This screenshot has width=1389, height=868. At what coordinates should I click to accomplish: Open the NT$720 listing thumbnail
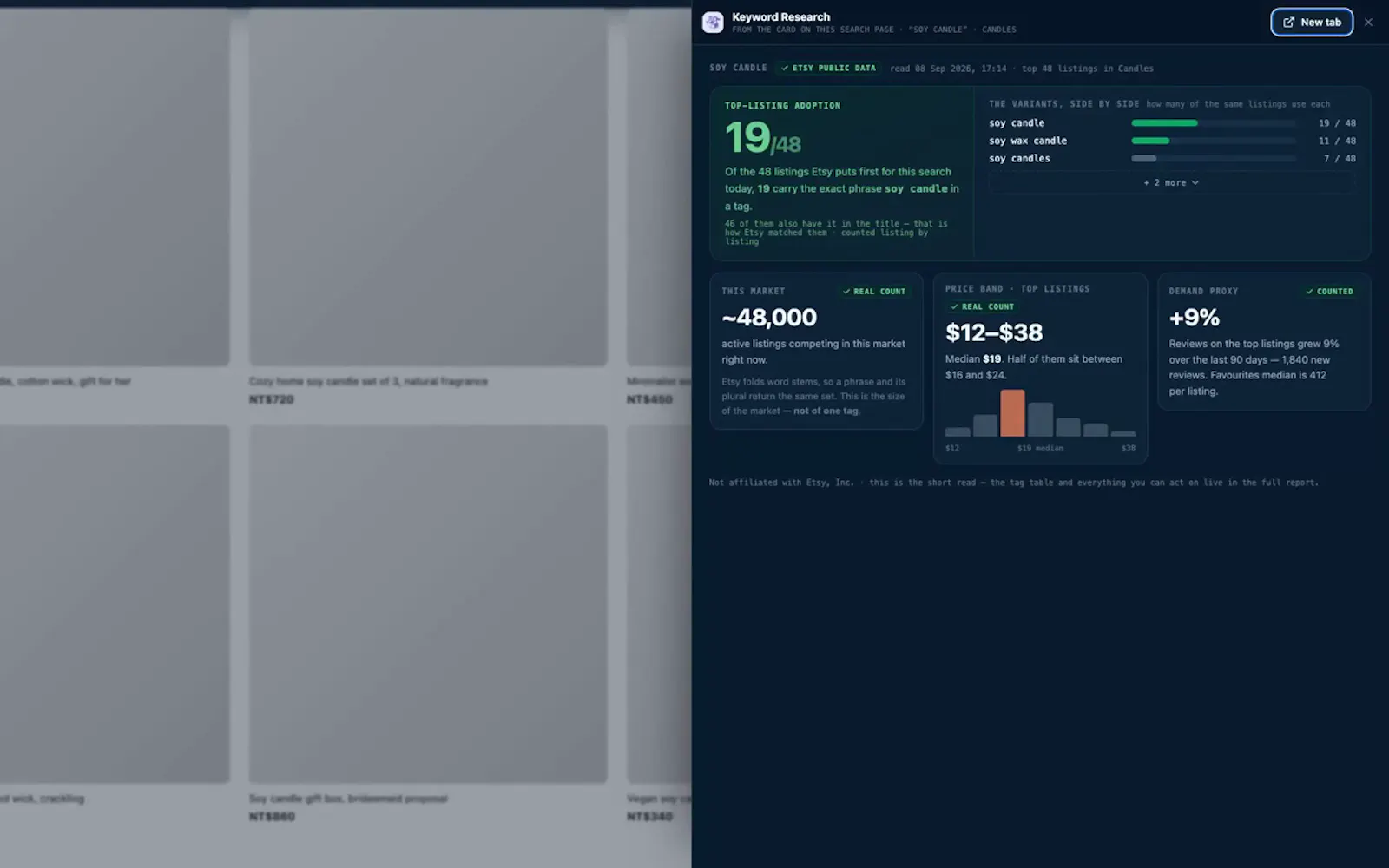(428, 187)
